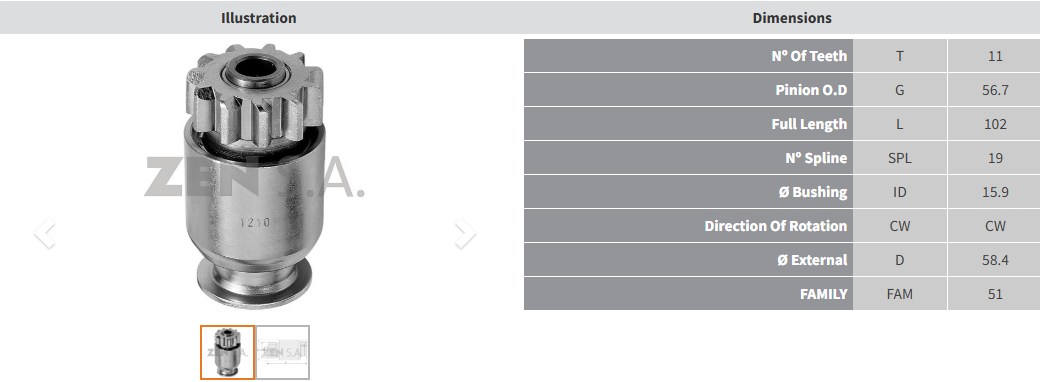The width and height of the screenshot is (1040, 382).
Task: Click the 58.4 external diameter value
Action: point(995,260)
